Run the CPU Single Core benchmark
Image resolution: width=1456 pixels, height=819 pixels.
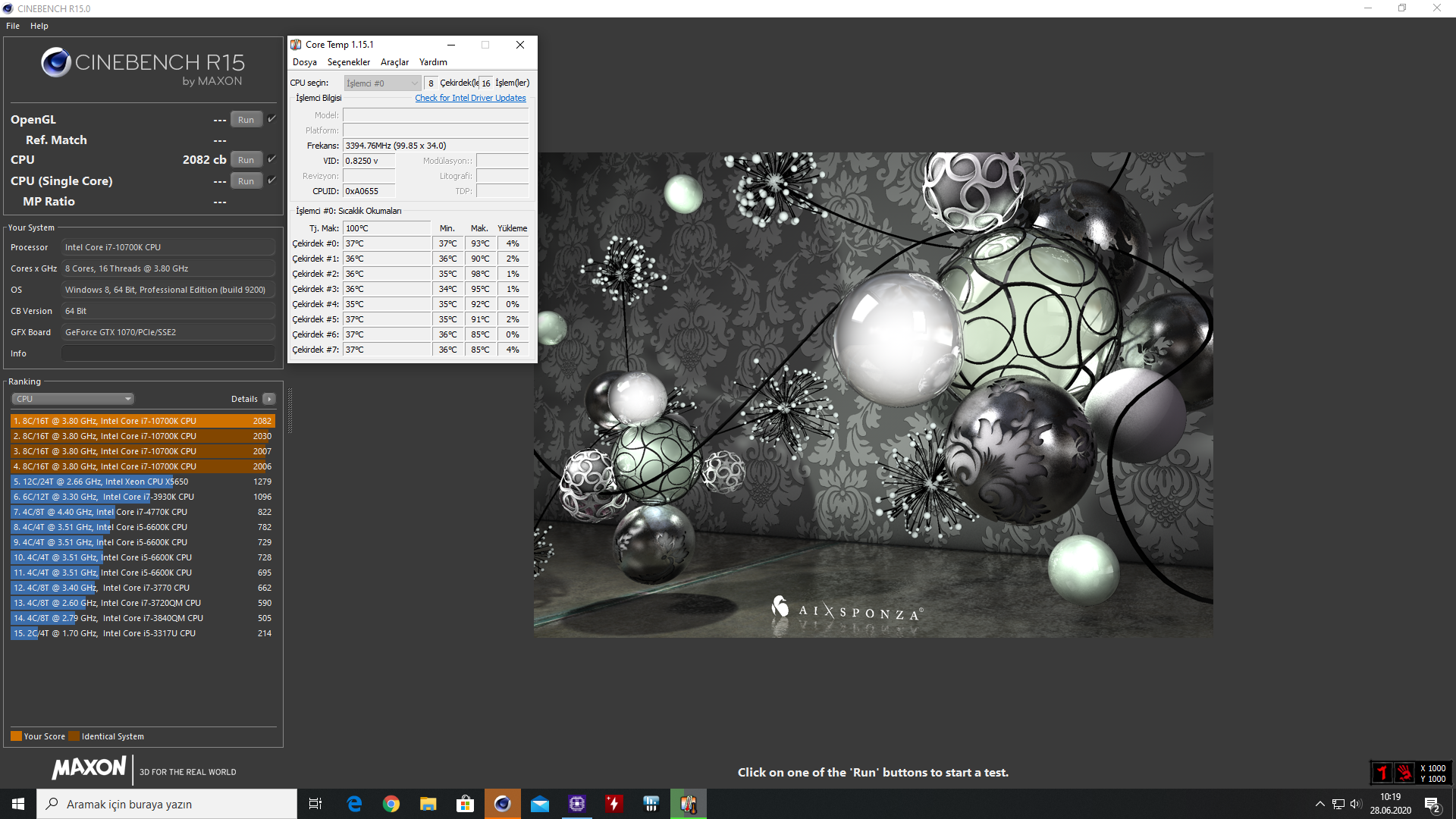(x=246, y=181)
